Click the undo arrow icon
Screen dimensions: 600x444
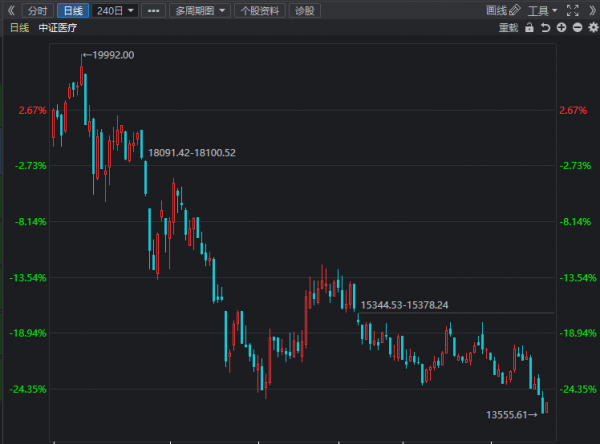click(545, 28)
